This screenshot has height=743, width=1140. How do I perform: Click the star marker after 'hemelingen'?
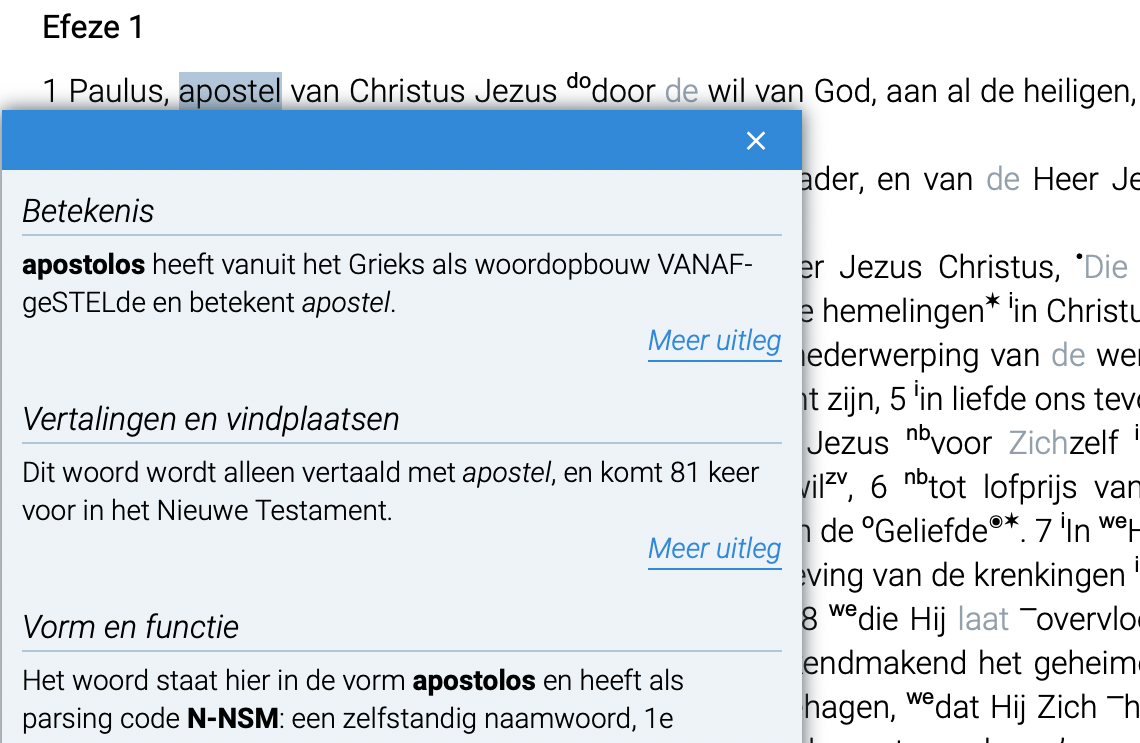pos(991,303)
